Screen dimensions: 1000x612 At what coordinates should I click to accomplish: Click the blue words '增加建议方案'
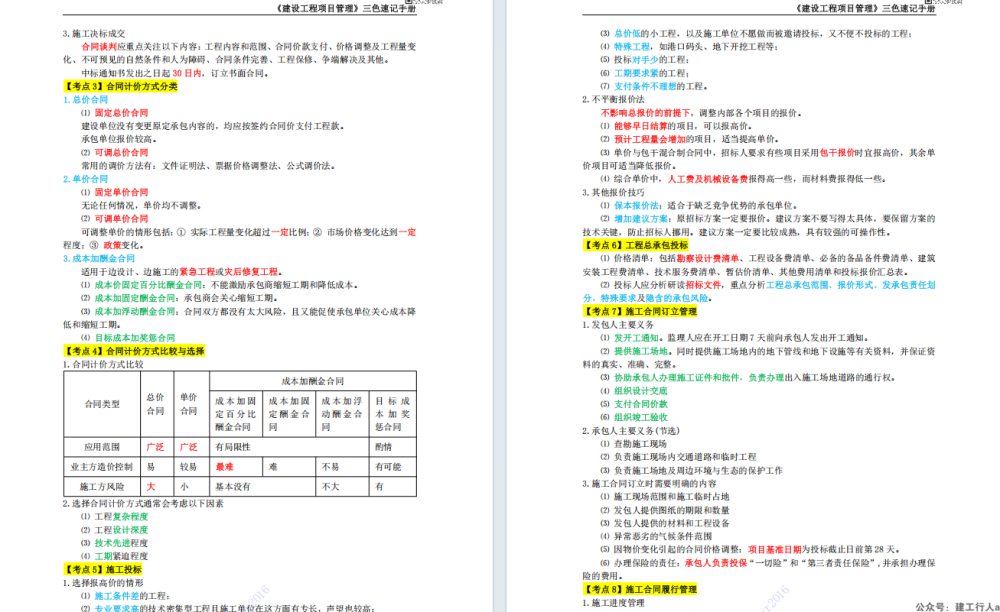coord(640,219)
